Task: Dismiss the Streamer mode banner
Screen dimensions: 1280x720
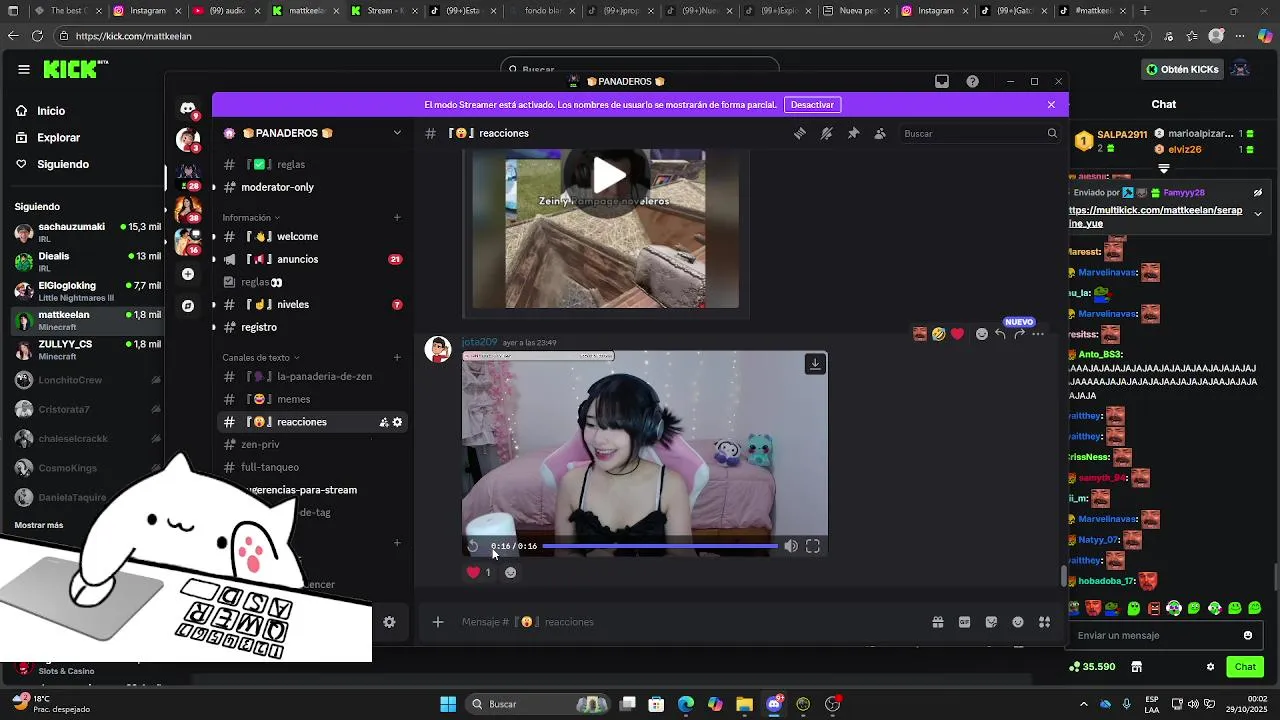Action: [1051, 104]
